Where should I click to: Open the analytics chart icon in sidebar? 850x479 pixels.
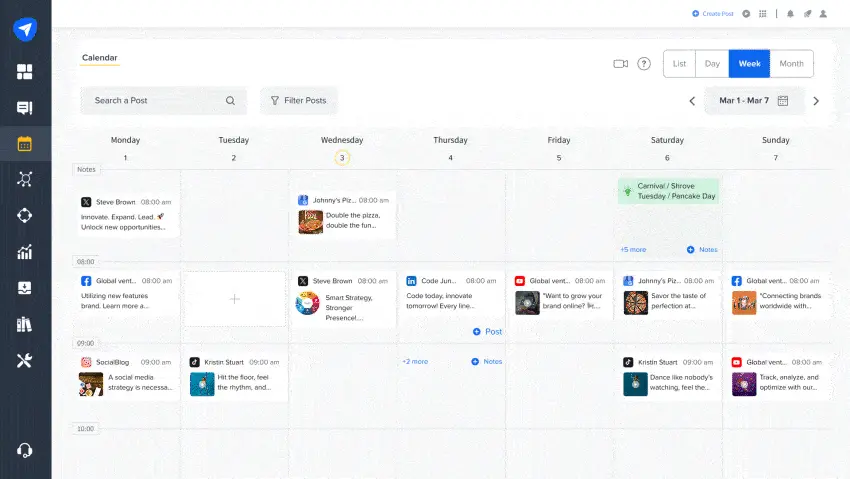(25, 252)
